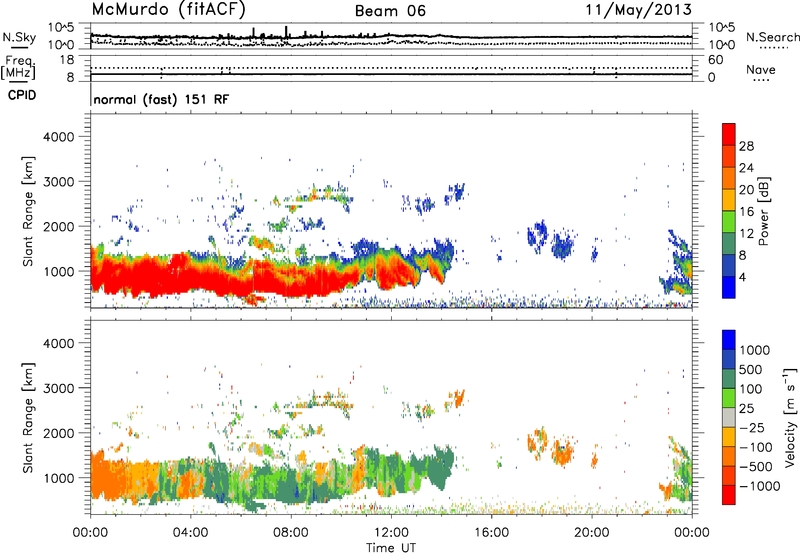The width and height of the screenshot is (800, 554).
Task: Click the '4000' tick on the power panel
Action: (x=59, y=137)
